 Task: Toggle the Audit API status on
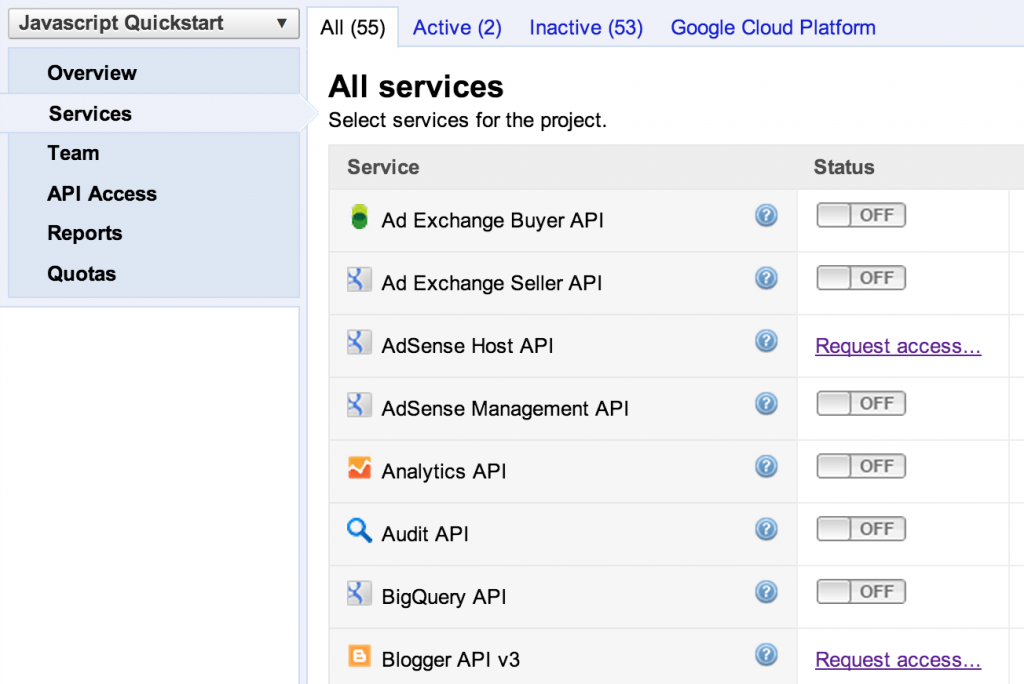[x=861, y=529]
